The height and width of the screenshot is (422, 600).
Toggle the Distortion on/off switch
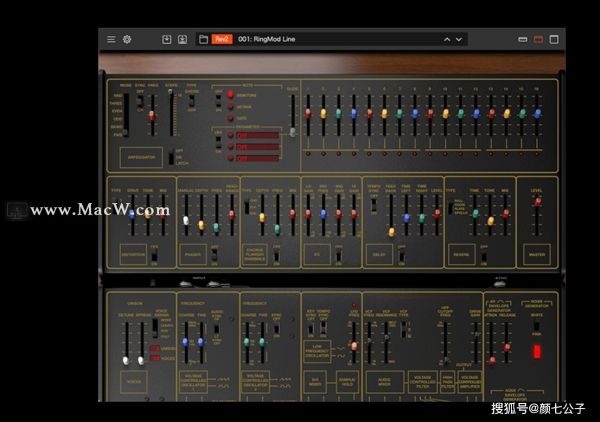(154, 256)
